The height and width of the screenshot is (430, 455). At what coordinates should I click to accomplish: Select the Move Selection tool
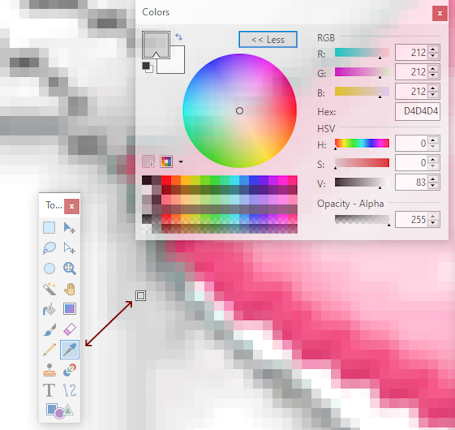pyautogui.click(x=69, y=248)
